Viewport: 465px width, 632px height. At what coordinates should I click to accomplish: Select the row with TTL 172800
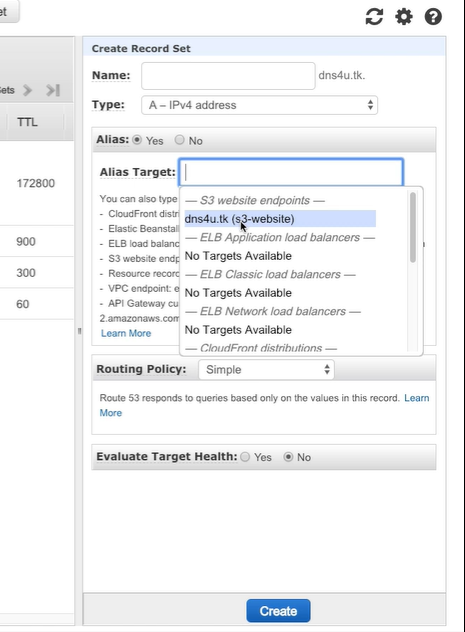35,183
